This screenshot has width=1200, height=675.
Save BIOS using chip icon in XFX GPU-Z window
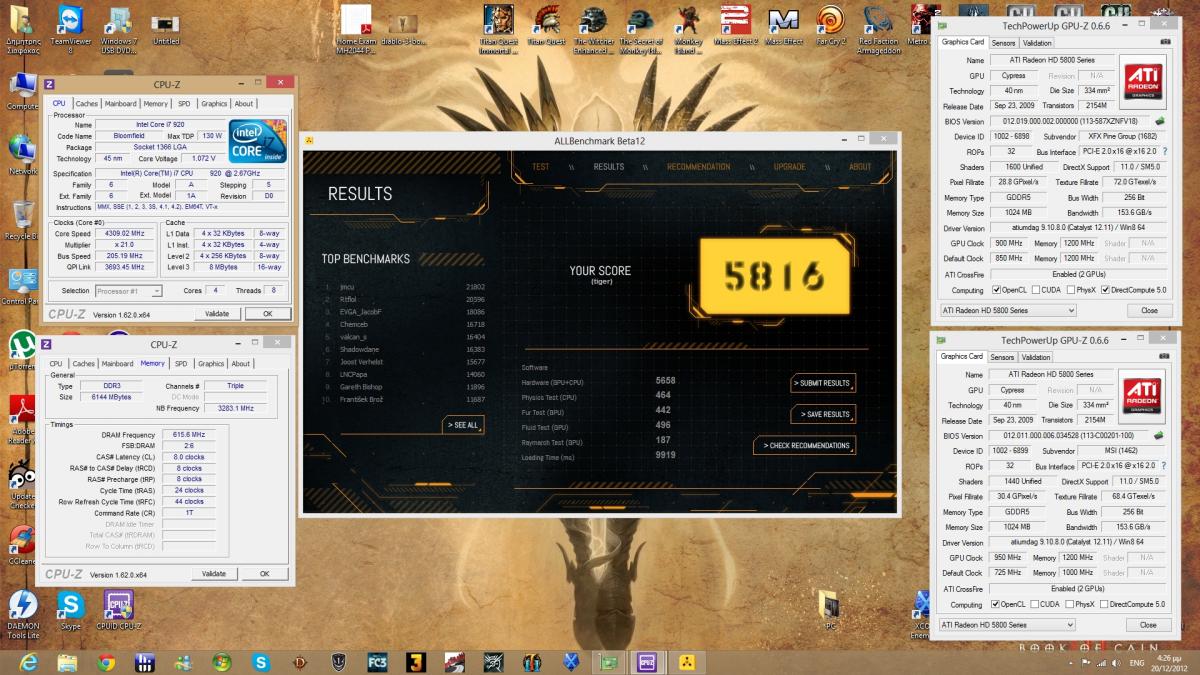pos(1159,121)
